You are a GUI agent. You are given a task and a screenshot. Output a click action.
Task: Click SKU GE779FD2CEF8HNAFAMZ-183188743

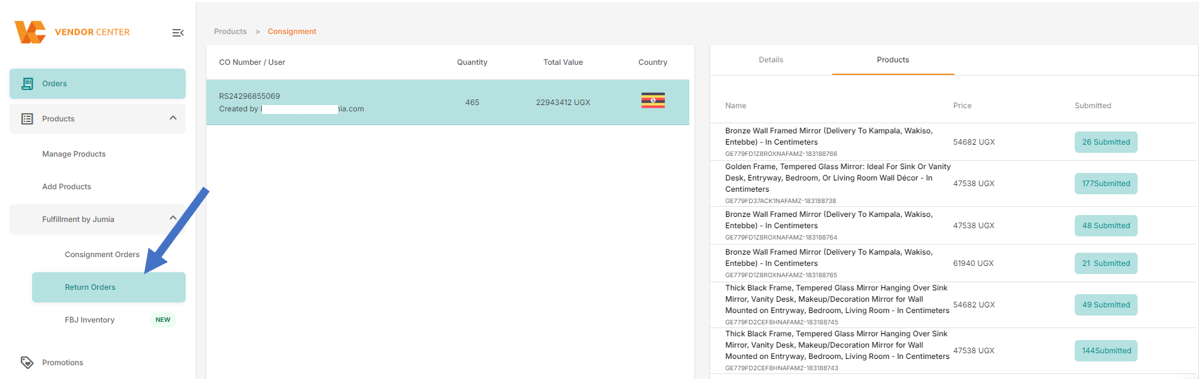pyautogui.click(x=781, y=368)
